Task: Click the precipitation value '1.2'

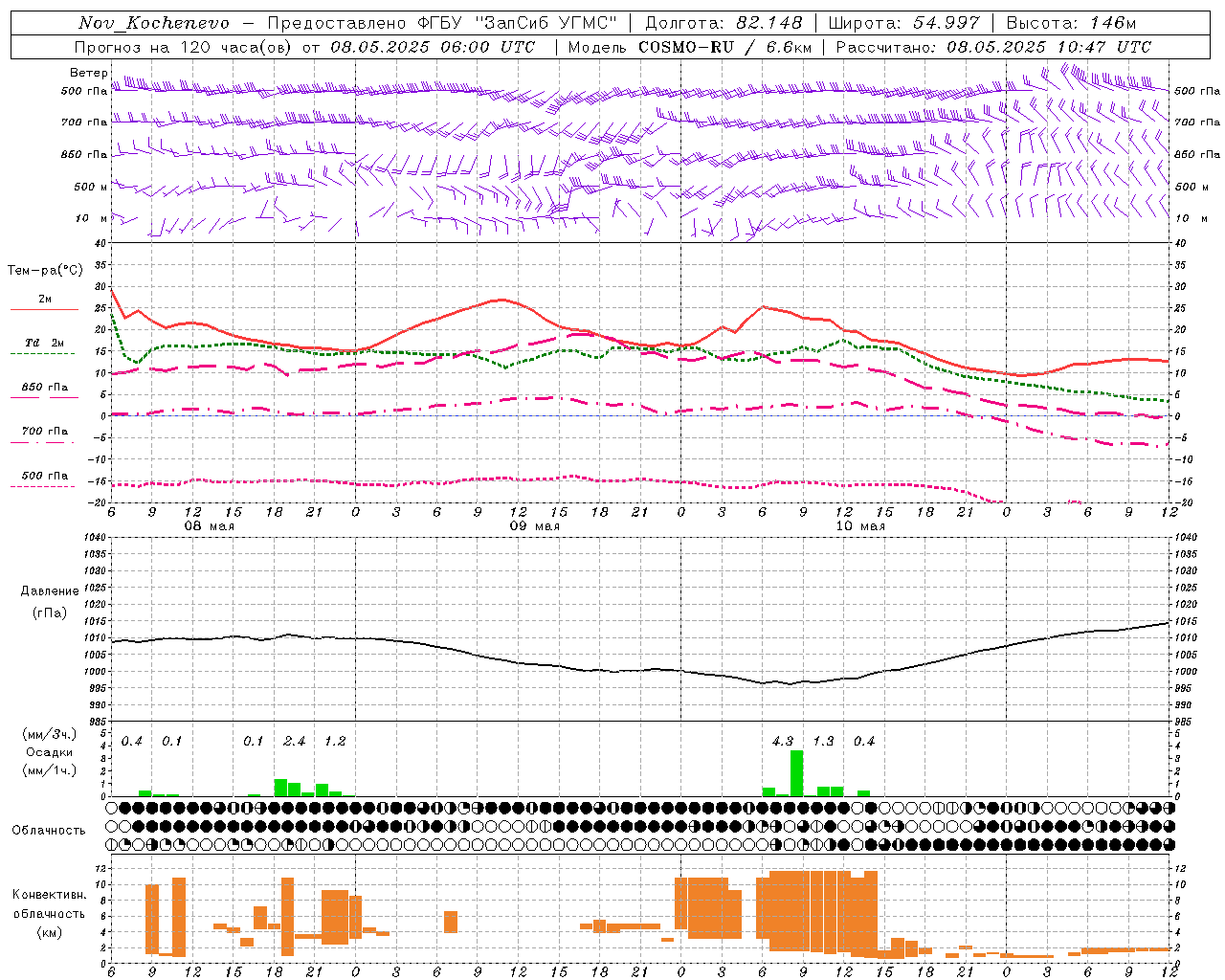Action: point(335,741)
